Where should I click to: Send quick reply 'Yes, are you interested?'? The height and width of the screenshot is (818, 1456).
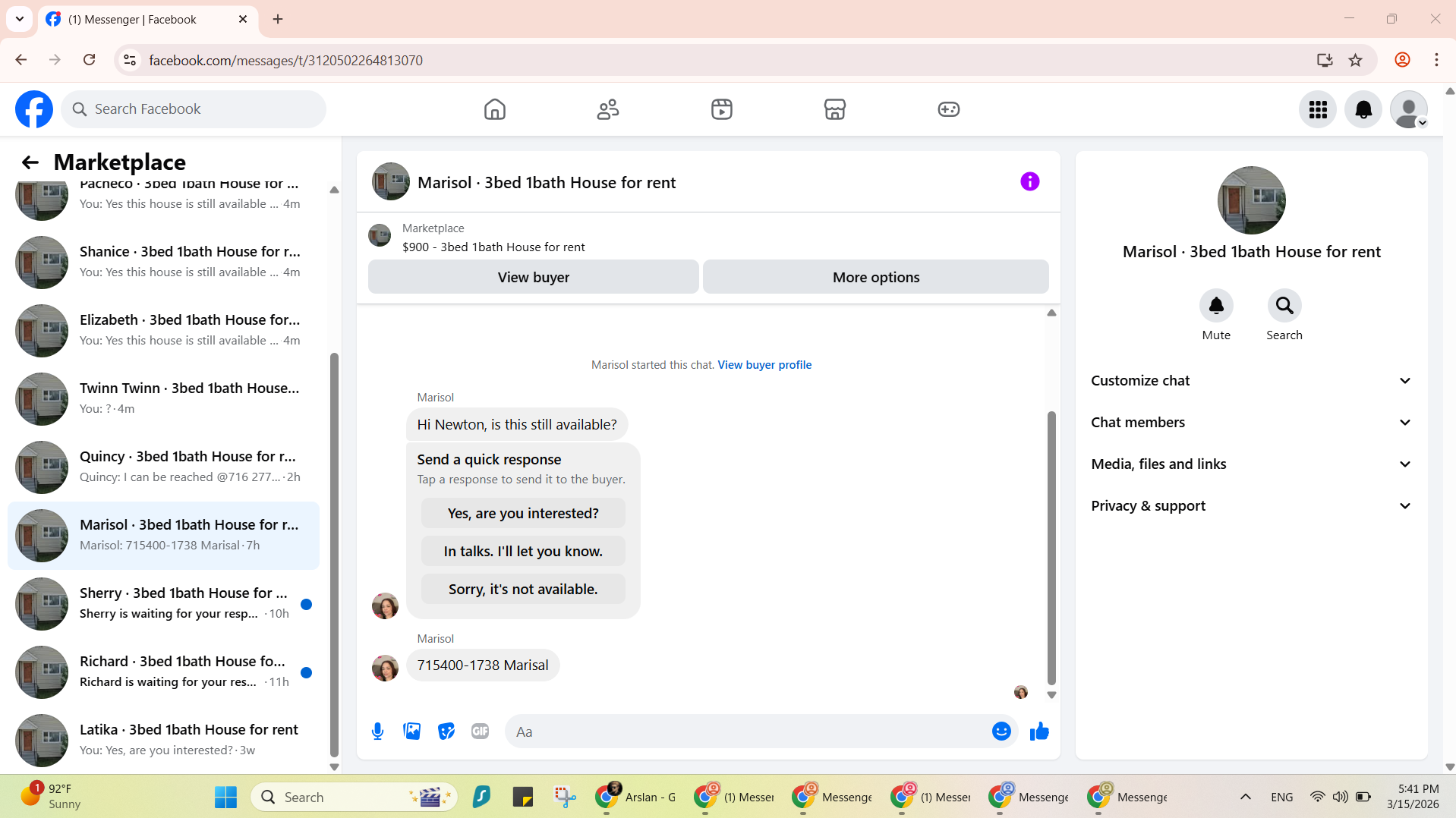[x=523, y=514]
